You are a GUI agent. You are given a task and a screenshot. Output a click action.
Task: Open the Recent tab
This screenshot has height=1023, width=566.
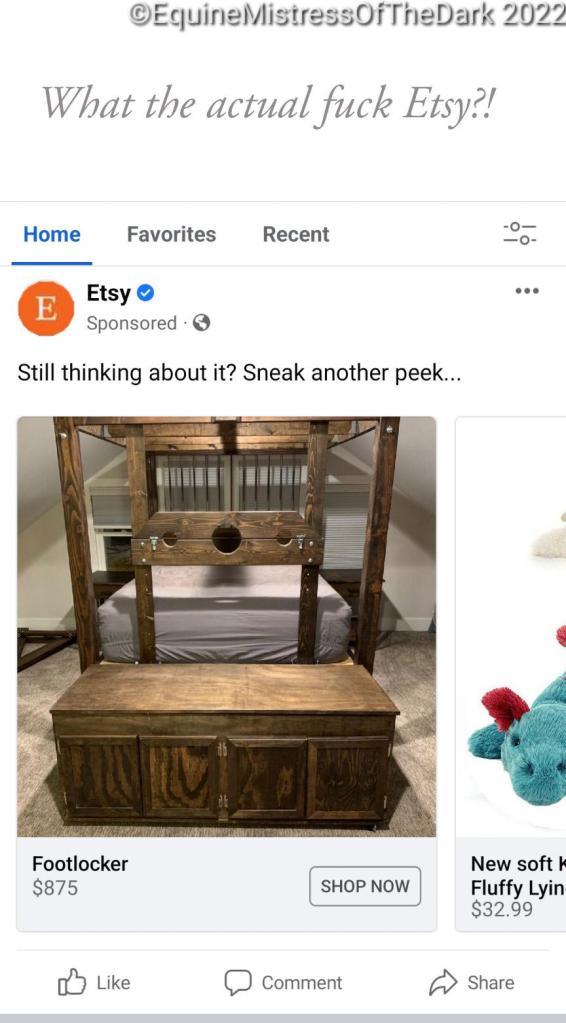tap(296, 234)
